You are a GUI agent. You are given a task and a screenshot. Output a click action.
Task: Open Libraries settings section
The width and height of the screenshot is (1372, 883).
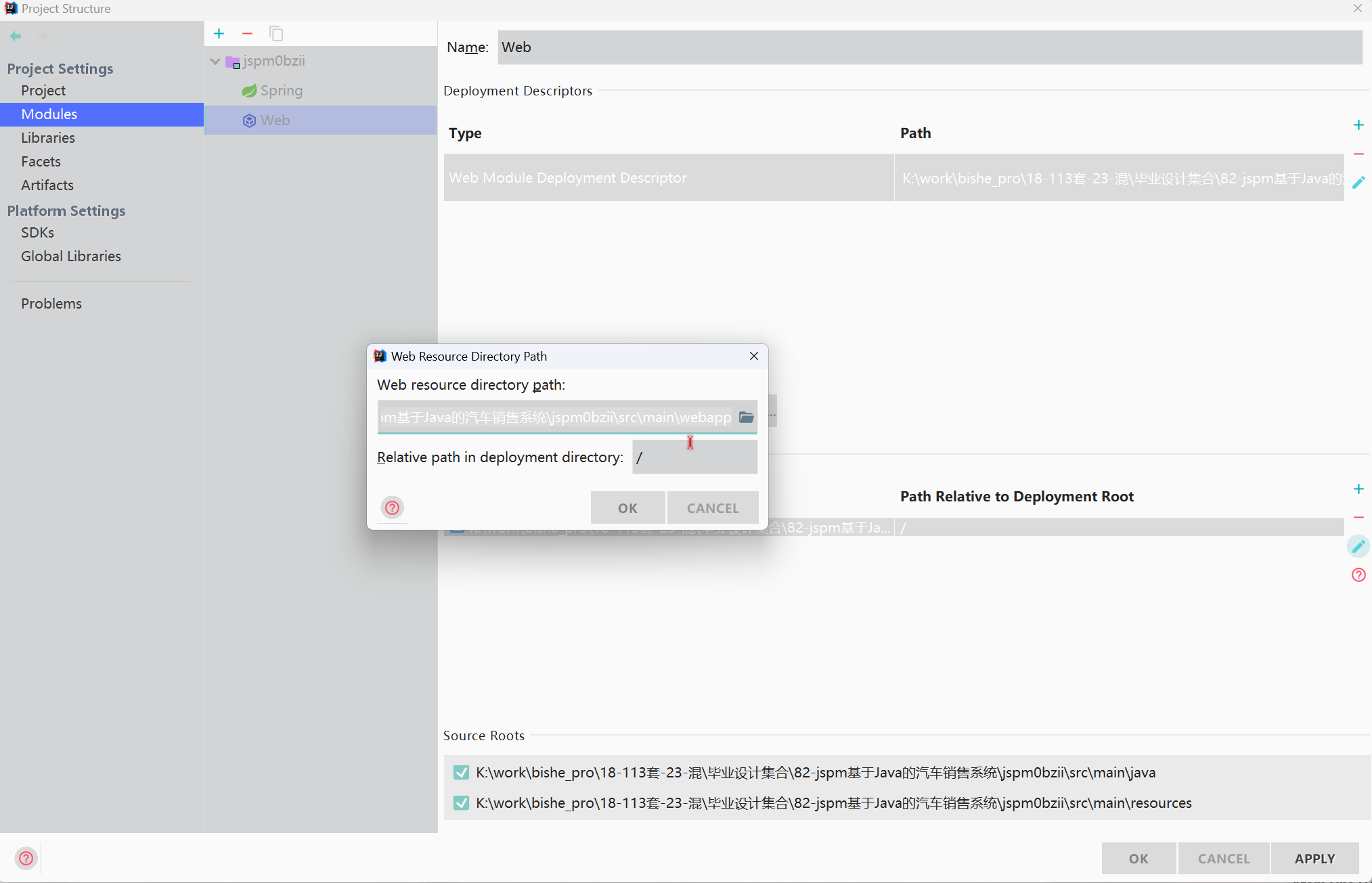coord(47,137)
